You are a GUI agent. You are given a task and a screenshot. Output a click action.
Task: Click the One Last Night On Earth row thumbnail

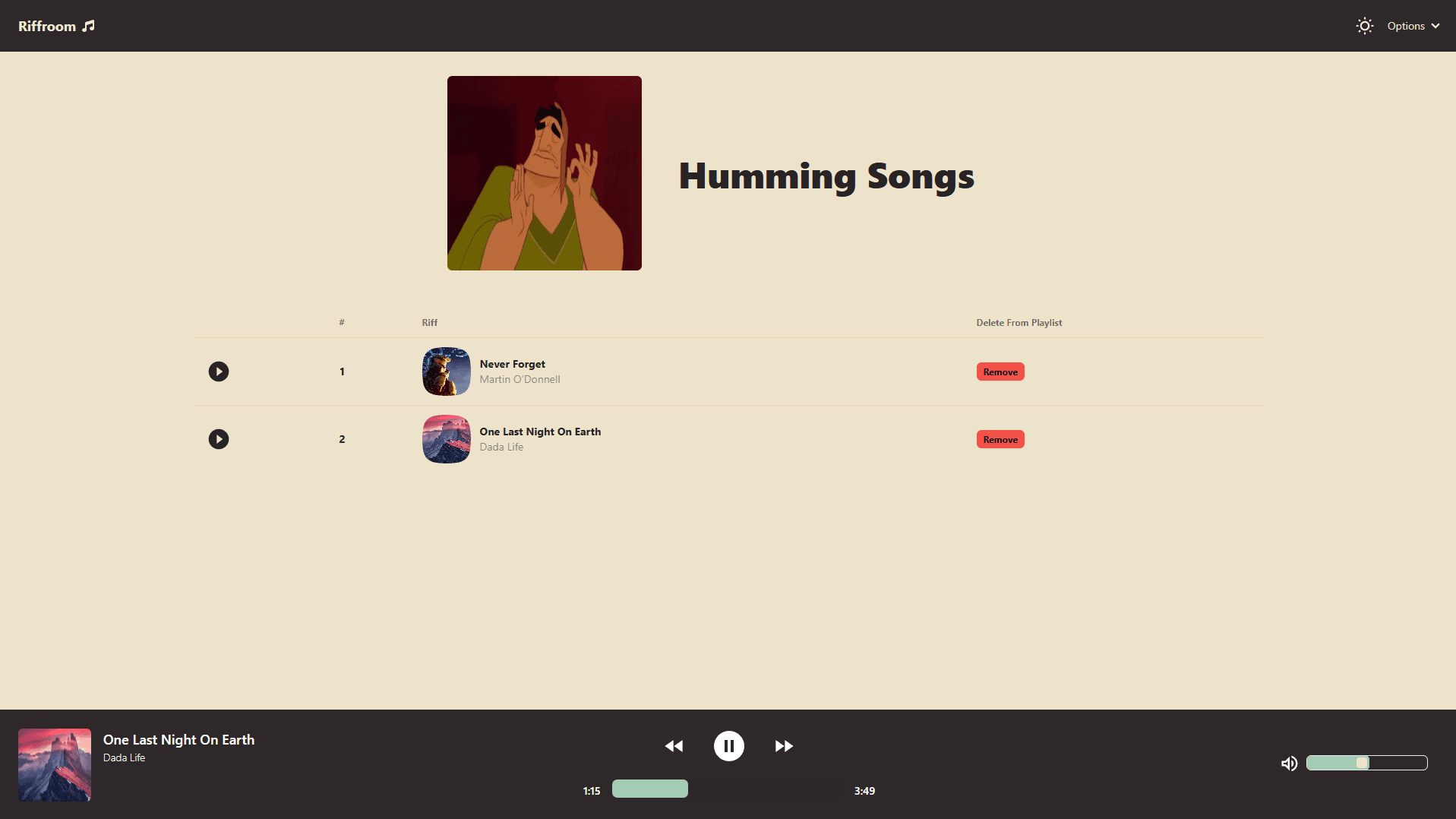click(x=446, y=439)
